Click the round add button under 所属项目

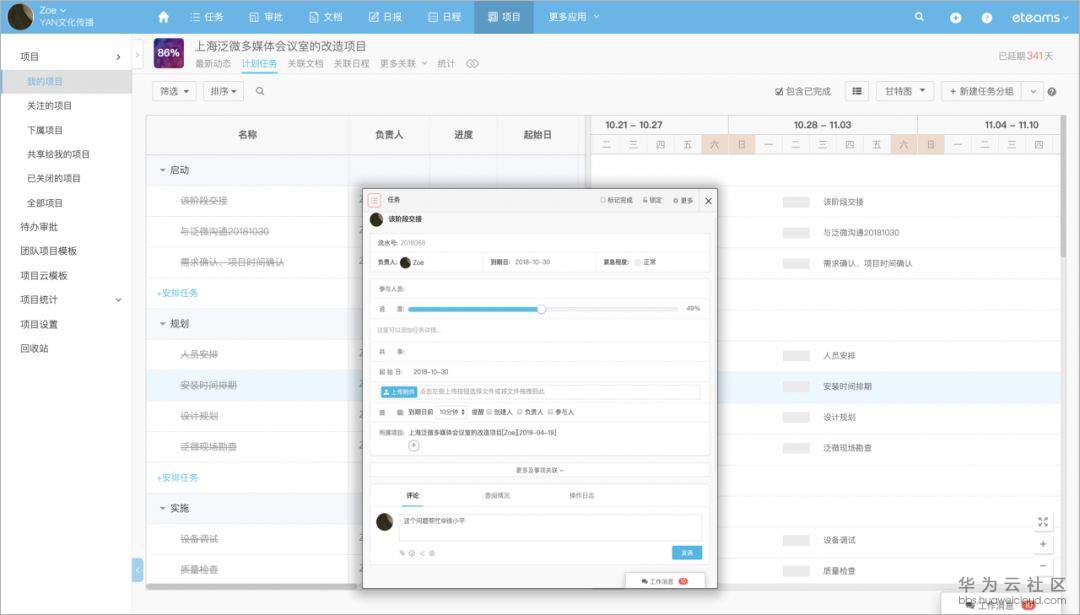pyautogui.click(x=413, y=446)
